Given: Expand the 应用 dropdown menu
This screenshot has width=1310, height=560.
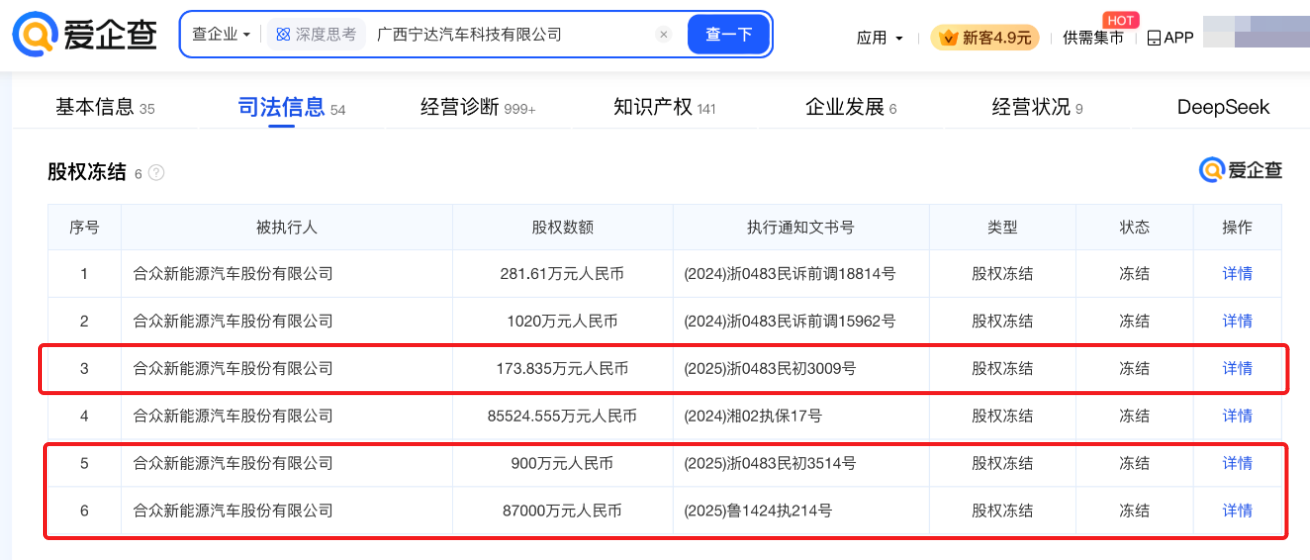Looking at the screenshot, I should pyautogui.click(x=880, y=38).
